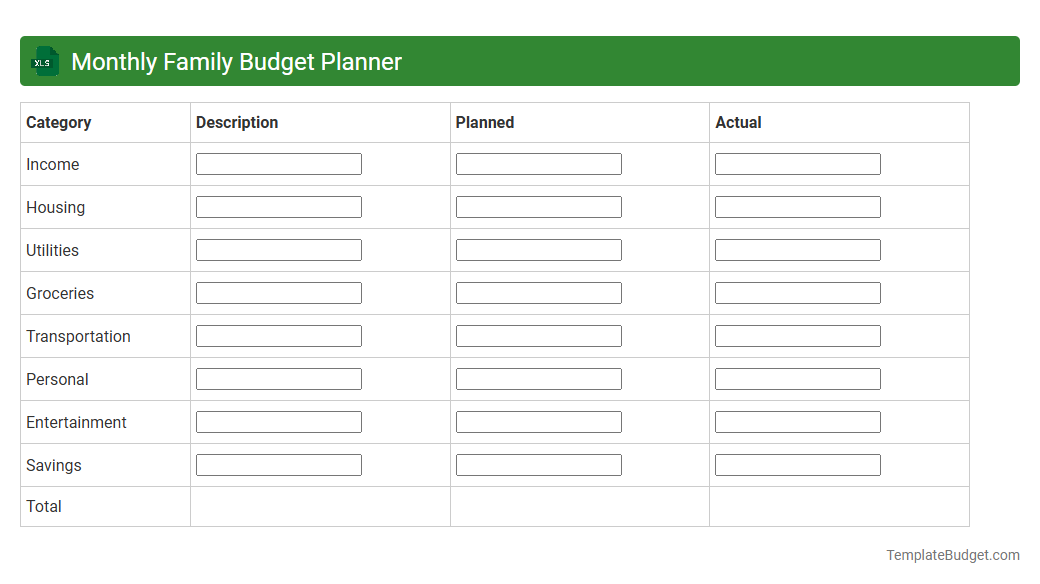The width and height of the screenshot is (1040, 584).
Task: Select the Total row label
Action: (44, 506)
